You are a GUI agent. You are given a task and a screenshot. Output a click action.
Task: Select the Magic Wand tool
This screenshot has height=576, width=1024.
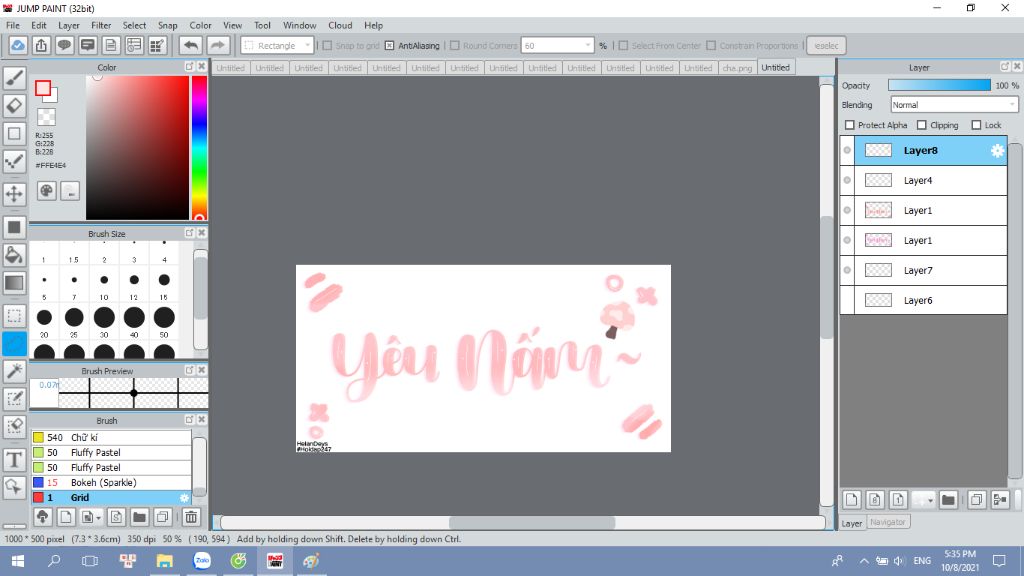coord(14,370)
